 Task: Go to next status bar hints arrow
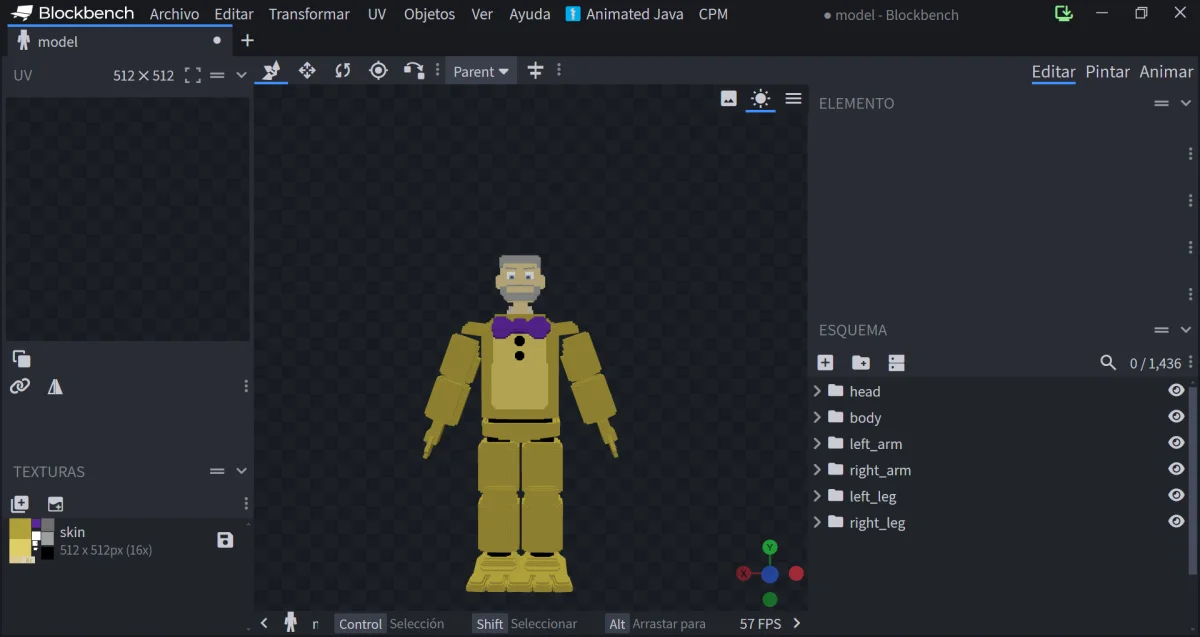(797, 623)
